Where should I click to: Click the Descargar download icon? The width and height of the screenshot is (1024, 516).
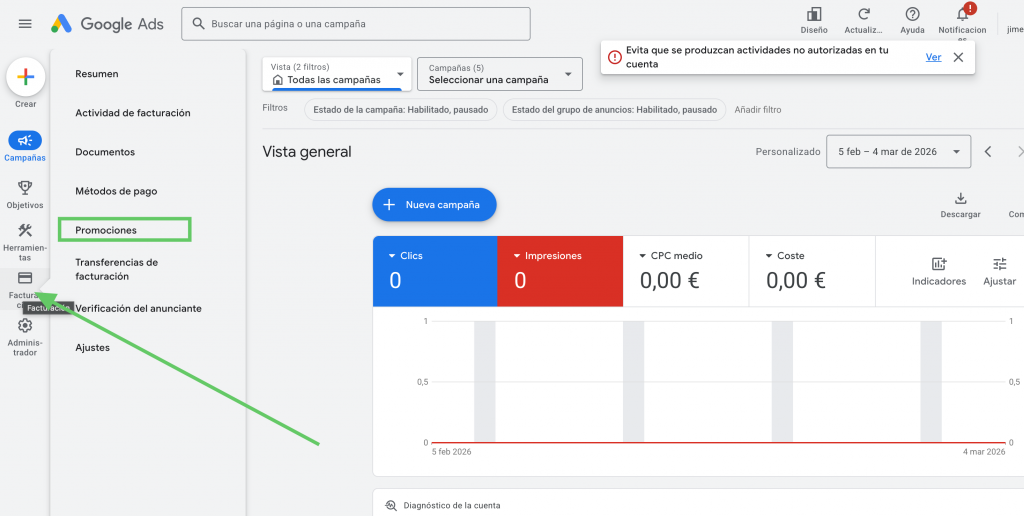click(960, 199)
